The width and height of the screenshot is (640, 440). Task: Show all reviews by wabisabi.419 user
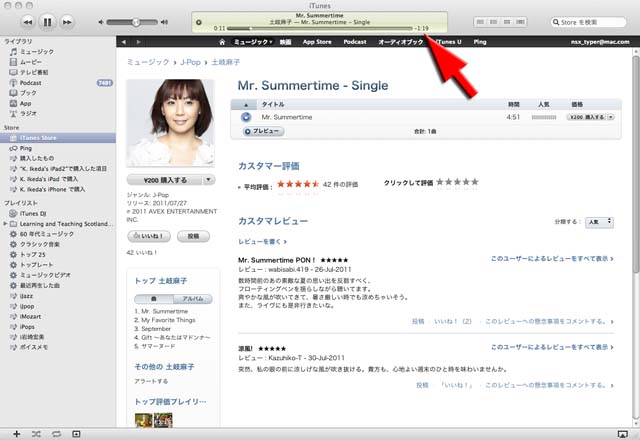coord(552,259)
